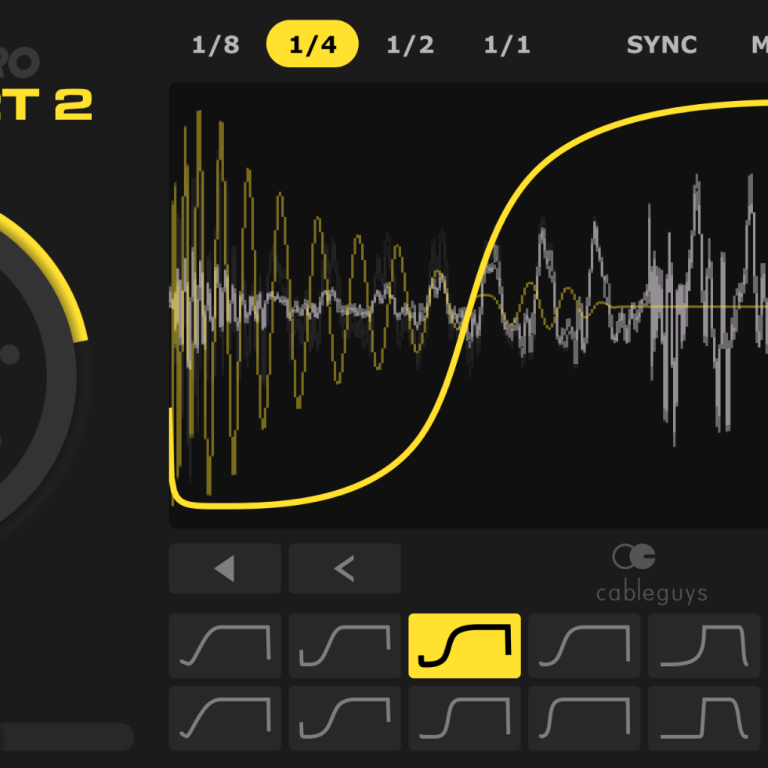The width and height of the screenshot is (768, 768).
Task: Choose the fifth curve preset in bottom row
Action: tap(705, 717)
